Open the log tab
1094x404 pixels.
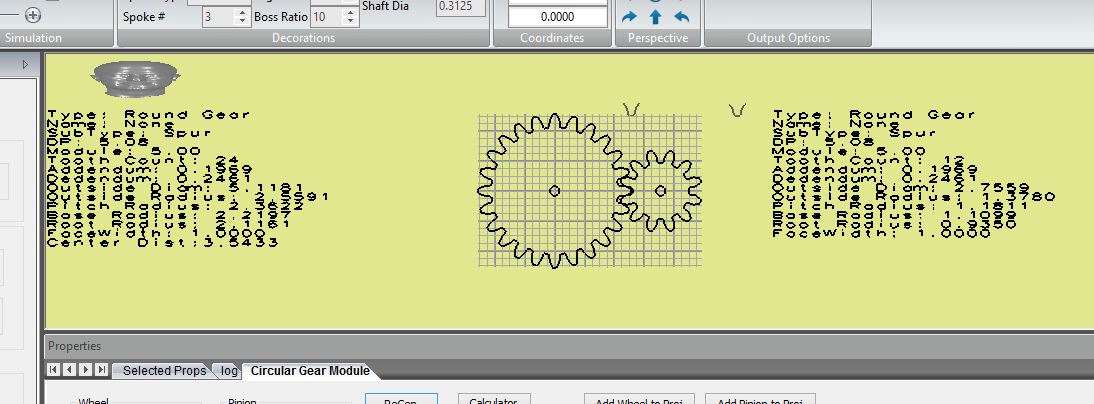click(229, 371)
